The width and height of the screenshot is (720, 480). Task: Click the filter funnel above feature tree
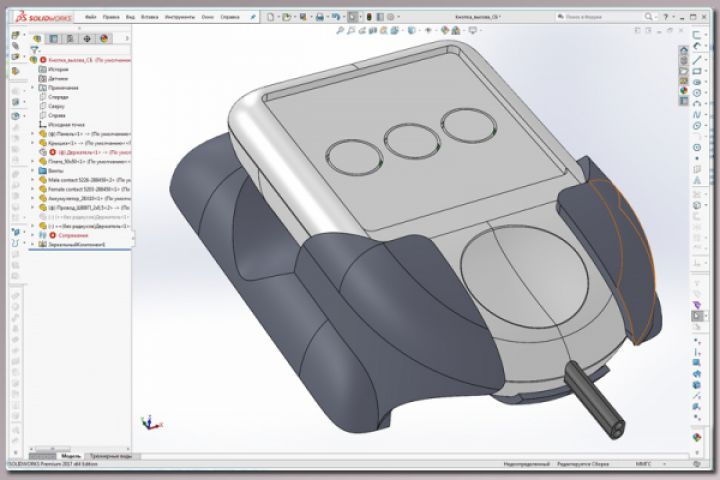click(34, 50)
